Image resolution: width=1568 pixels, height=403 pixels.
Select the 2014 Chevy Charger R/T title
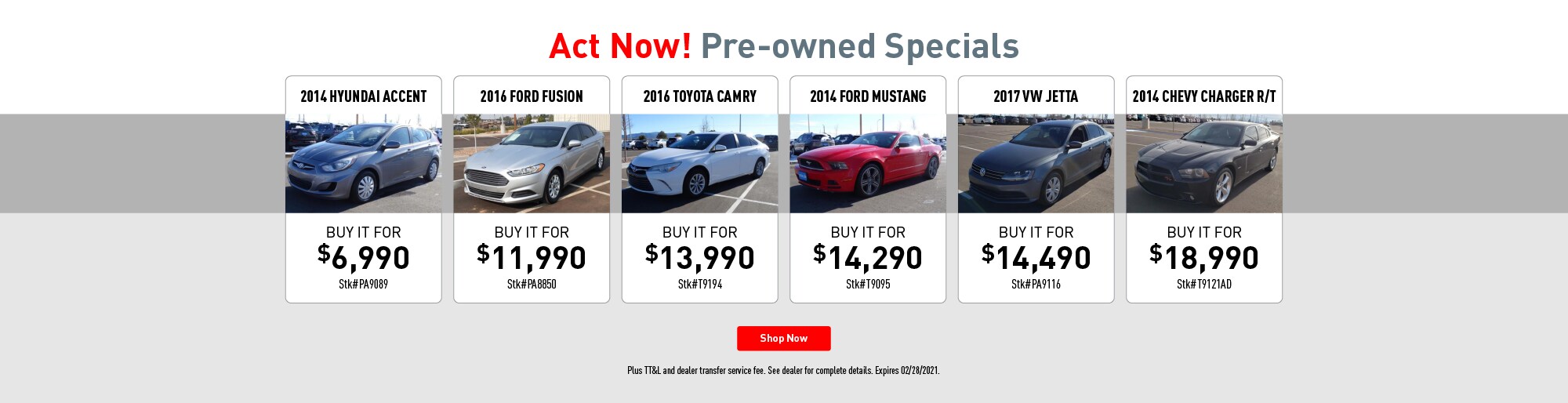(1204, 96)
